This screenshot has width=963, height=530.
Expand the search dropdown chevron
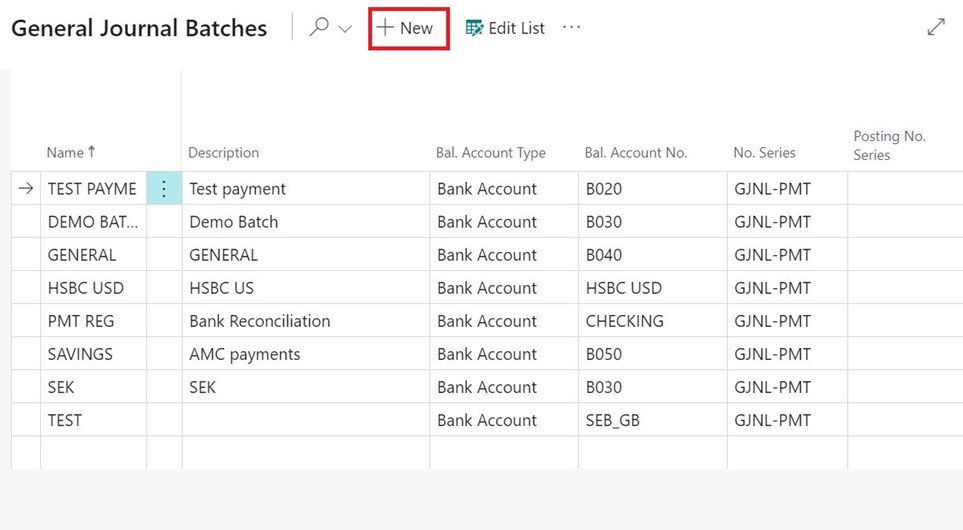(345, 29)
